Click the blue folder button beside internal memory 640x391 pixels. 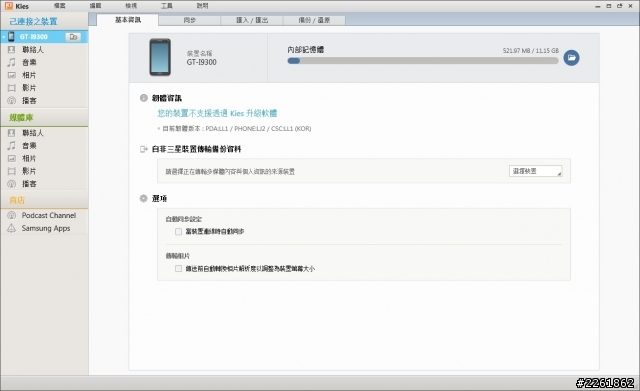coord(571,58)
